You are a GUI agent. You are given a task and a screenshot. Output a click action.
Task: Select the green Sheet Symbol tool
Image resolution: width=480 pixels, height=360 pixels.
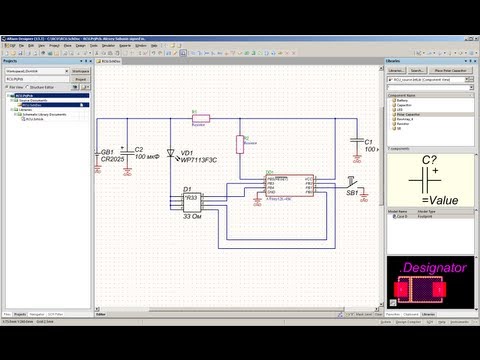pyautogui.click(x=246, y=53)
